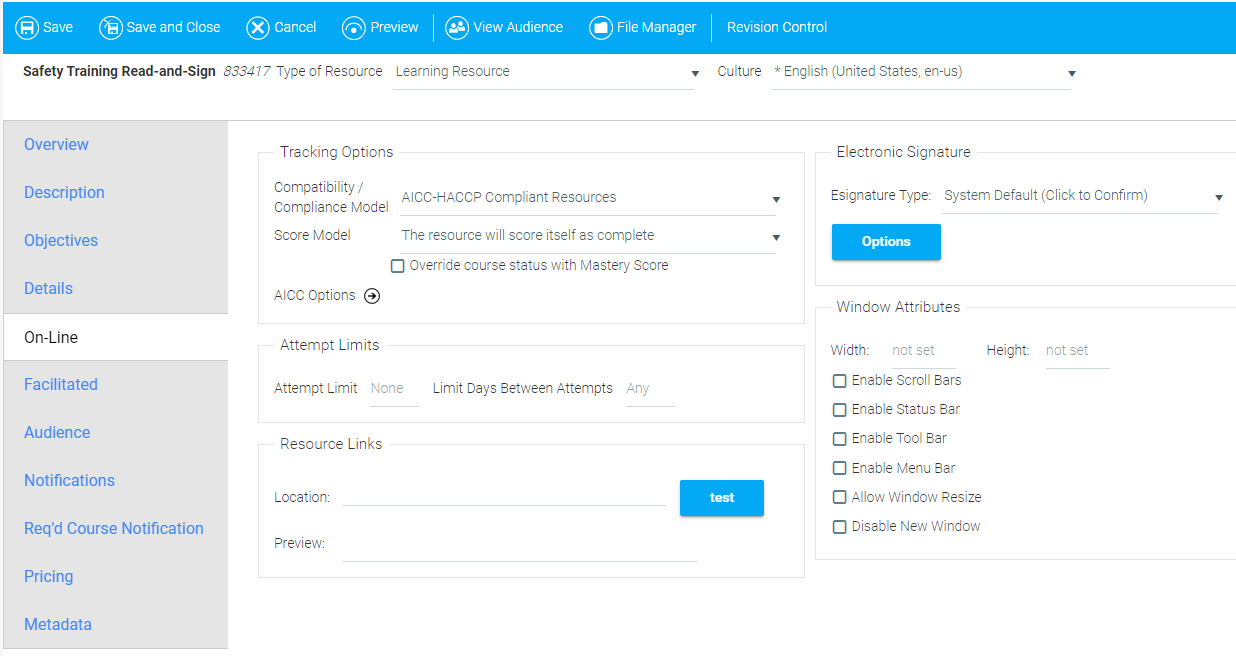Open Revision Control from toolbar
This screenshot has height=656, width=1236.
pyautogui.click(x=777, y=28)
